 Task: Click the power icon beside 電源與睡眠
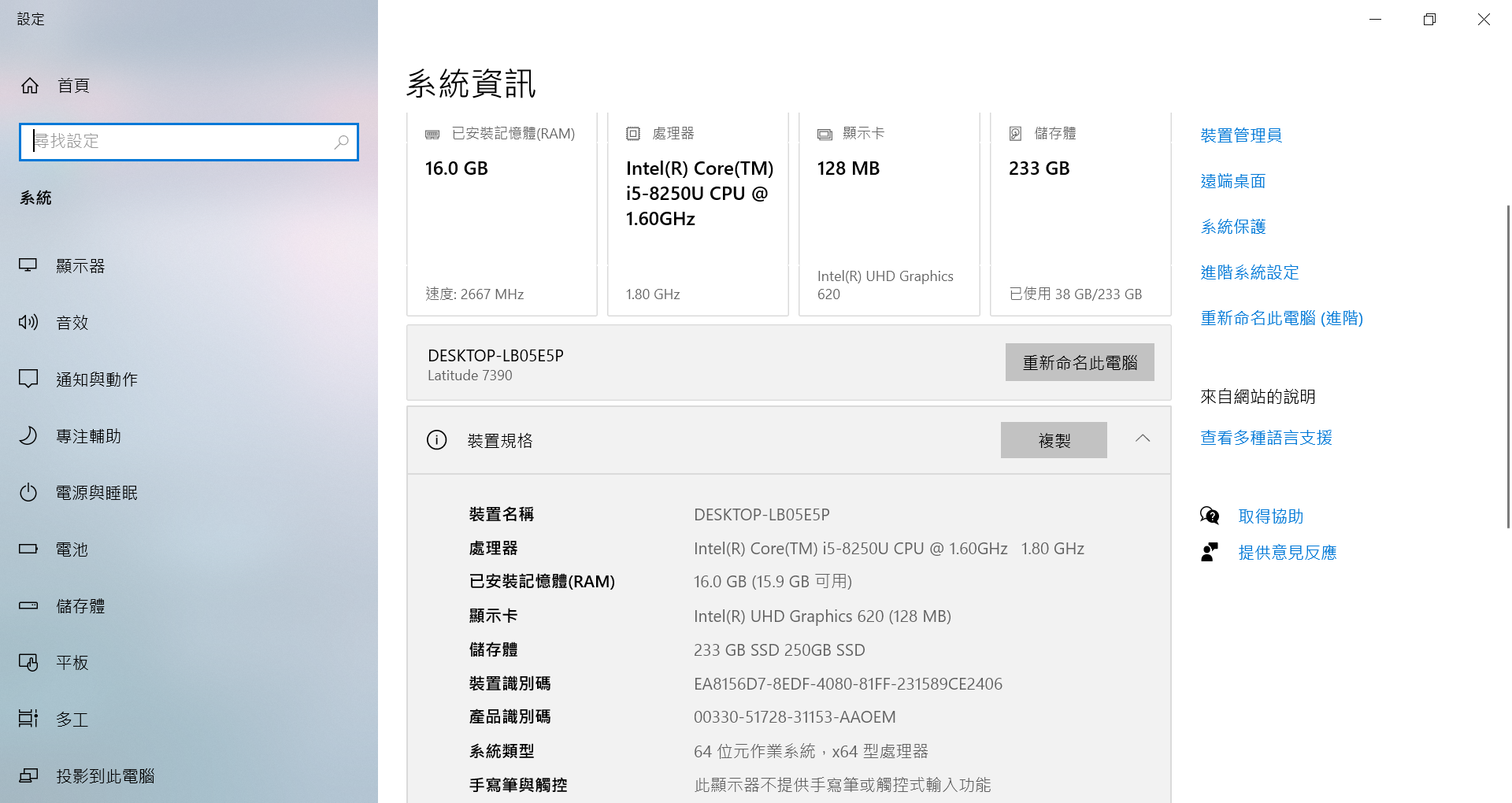(x=28, y=492)
